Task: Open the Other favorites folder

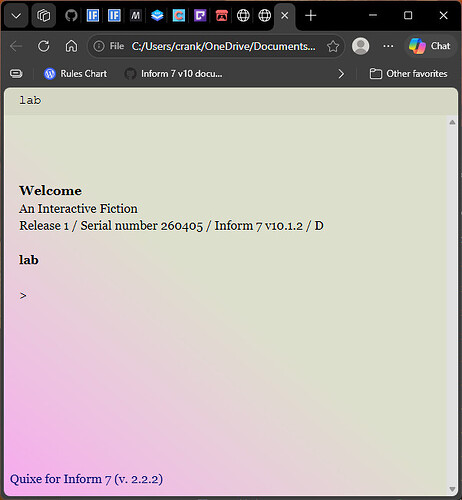Action: coord(409,74)
